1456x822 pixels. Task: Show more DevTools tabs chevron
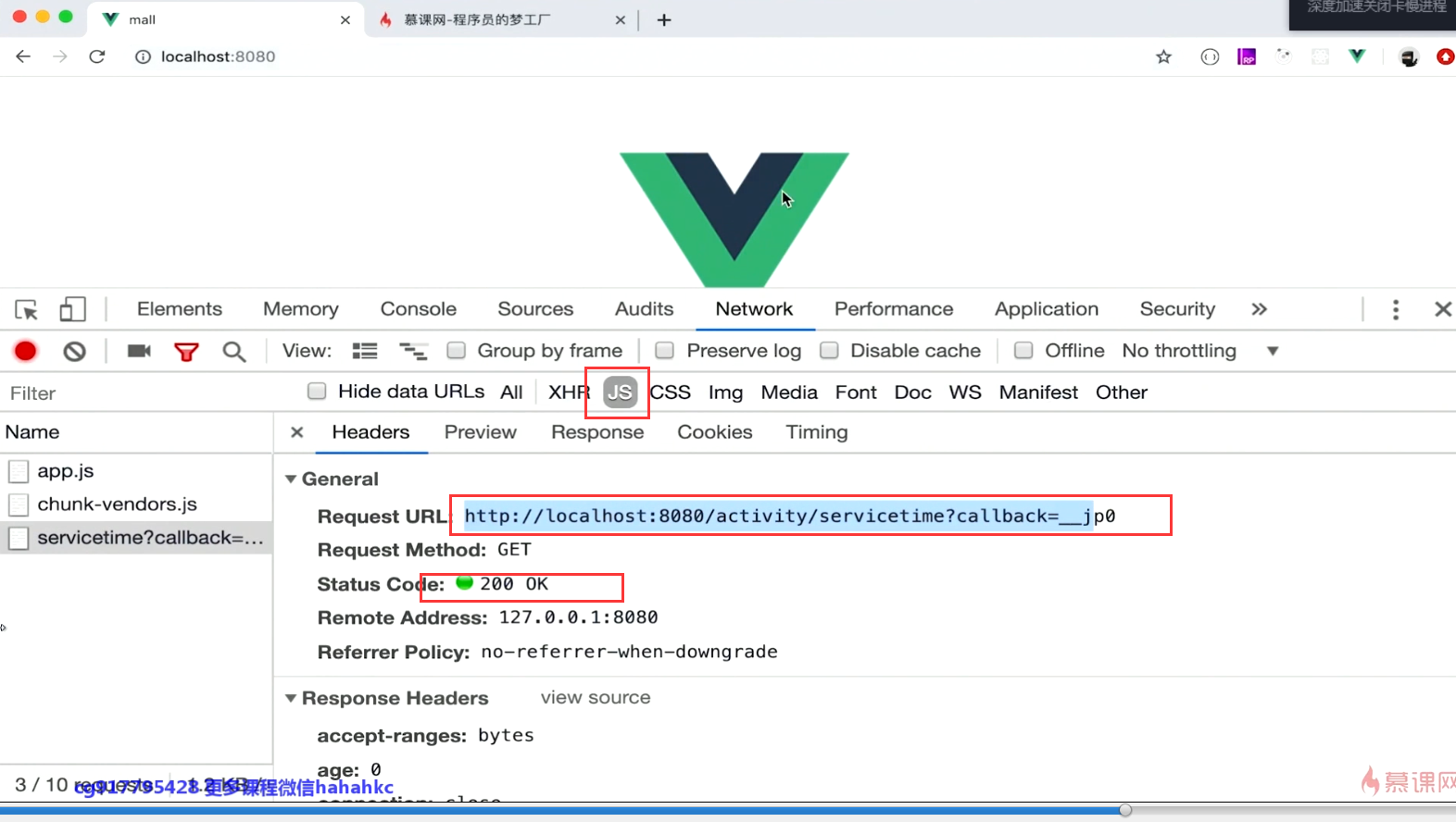(x=1259, y=309)
